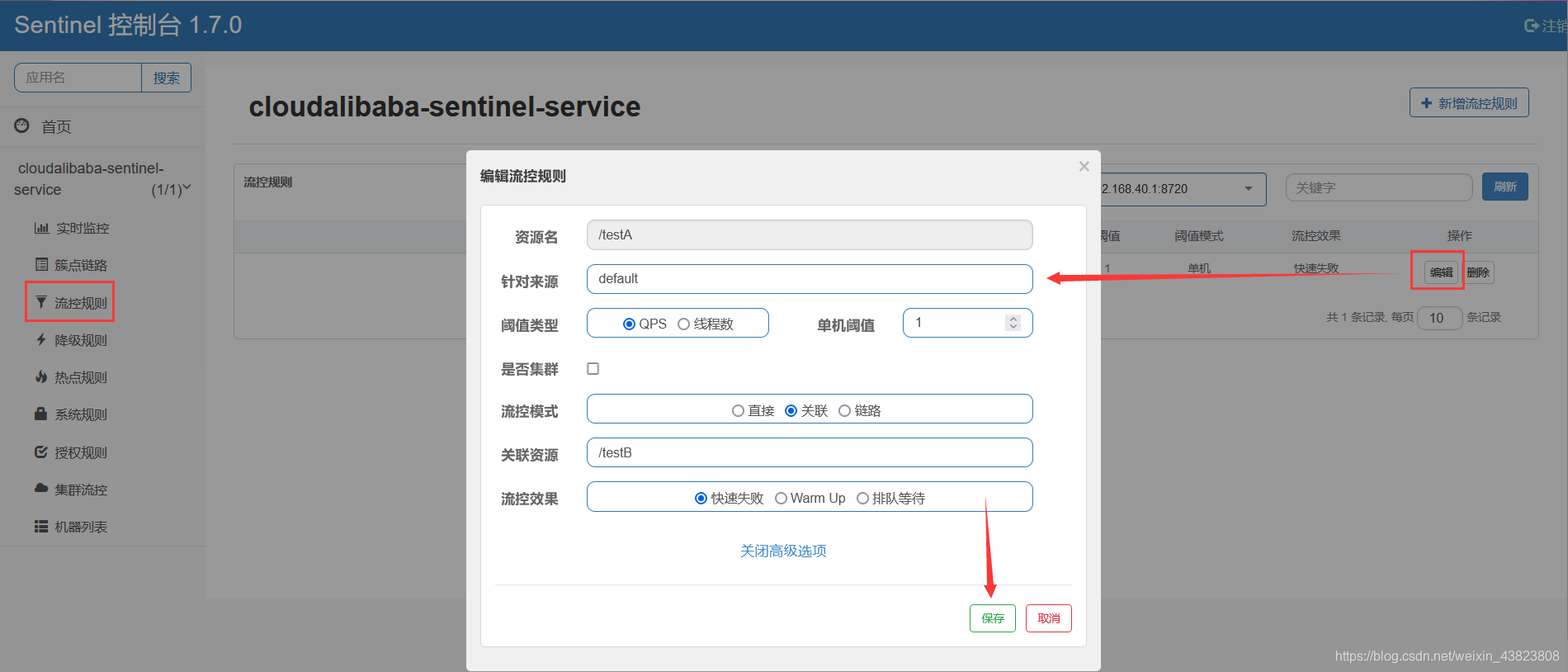The height and width of the screenshot is (672, 1568).
Task: Click the 资源名 field showing /testA
Action: 810,234
